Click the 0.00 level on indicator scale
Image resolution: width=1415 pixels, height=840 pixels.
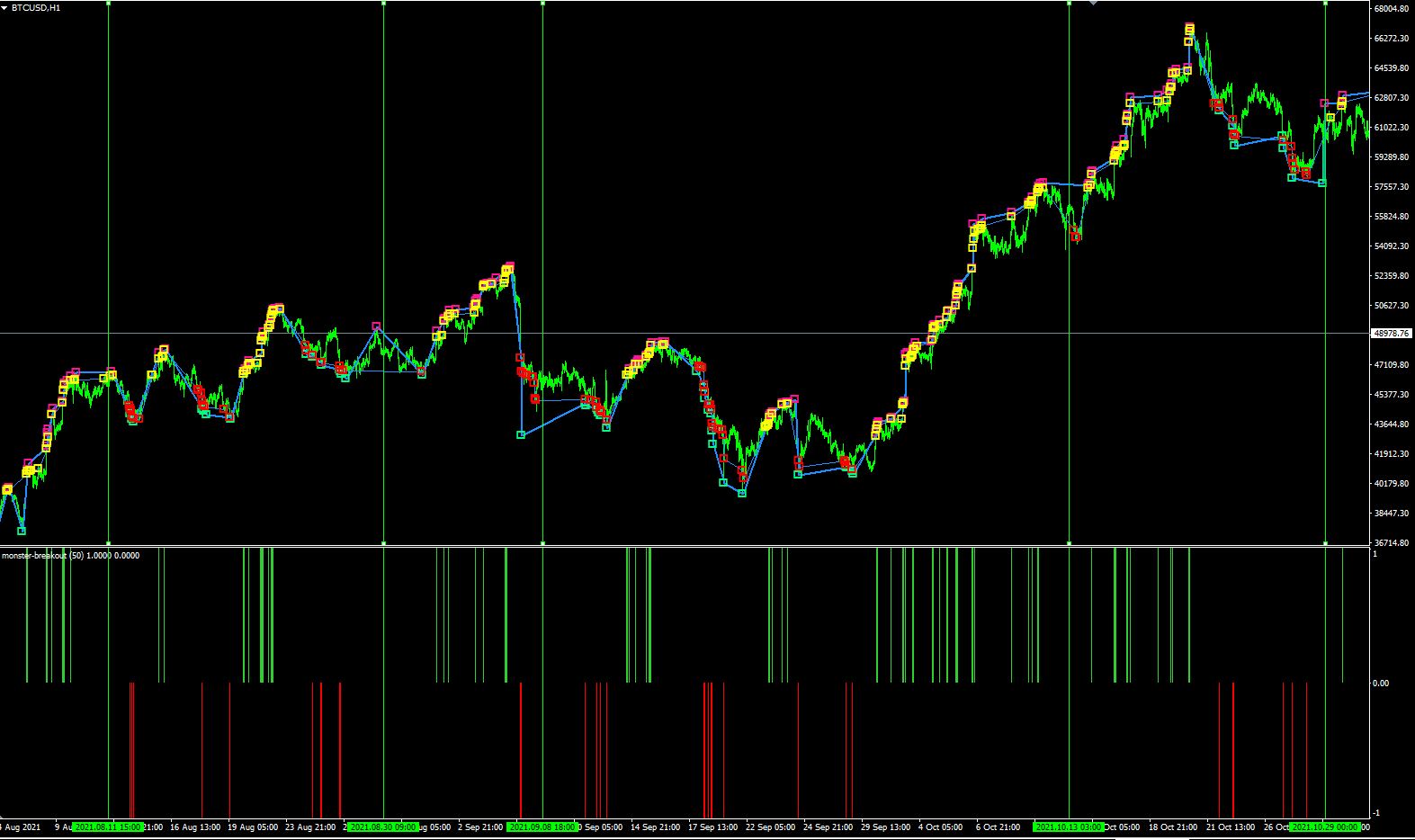tap(1380, 684)
